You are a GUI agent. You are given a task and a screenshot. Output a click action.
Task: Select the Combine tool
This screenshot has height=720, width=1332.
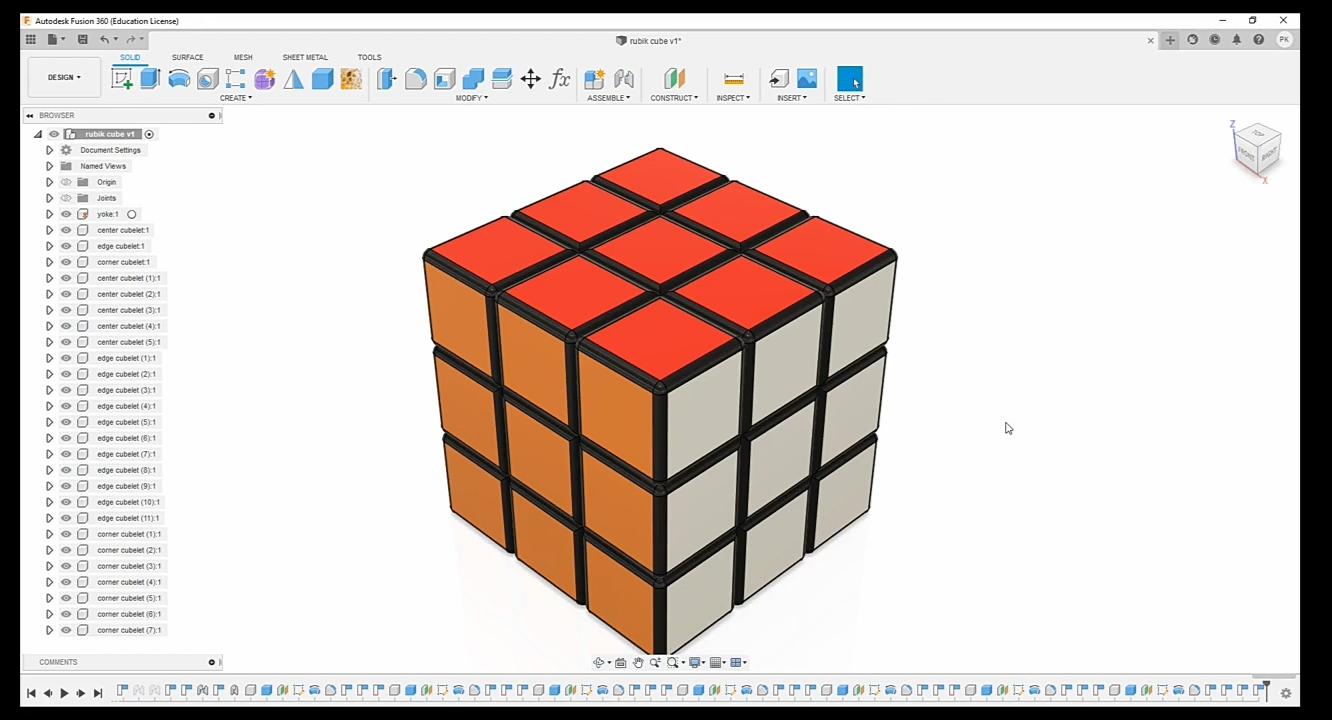coord(473,79)
